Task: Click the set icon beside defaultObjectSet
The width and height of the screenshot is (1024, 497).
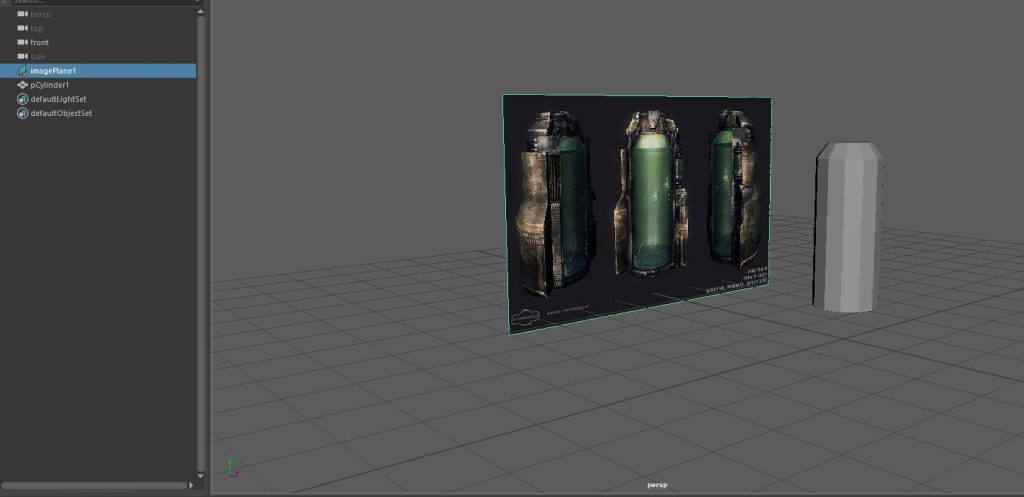Action: pyautogui.click(x=22, y=114)
